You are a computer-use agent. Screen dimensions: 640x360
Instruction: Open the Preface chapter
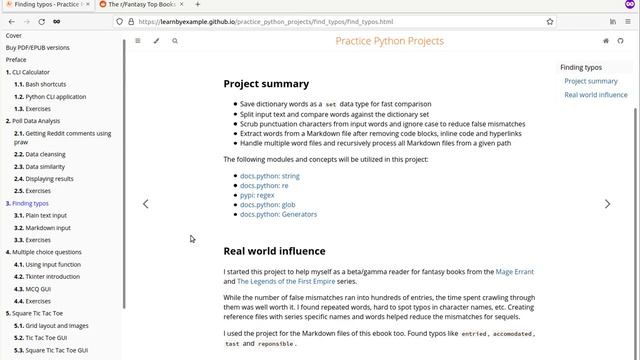pos(16,60)
